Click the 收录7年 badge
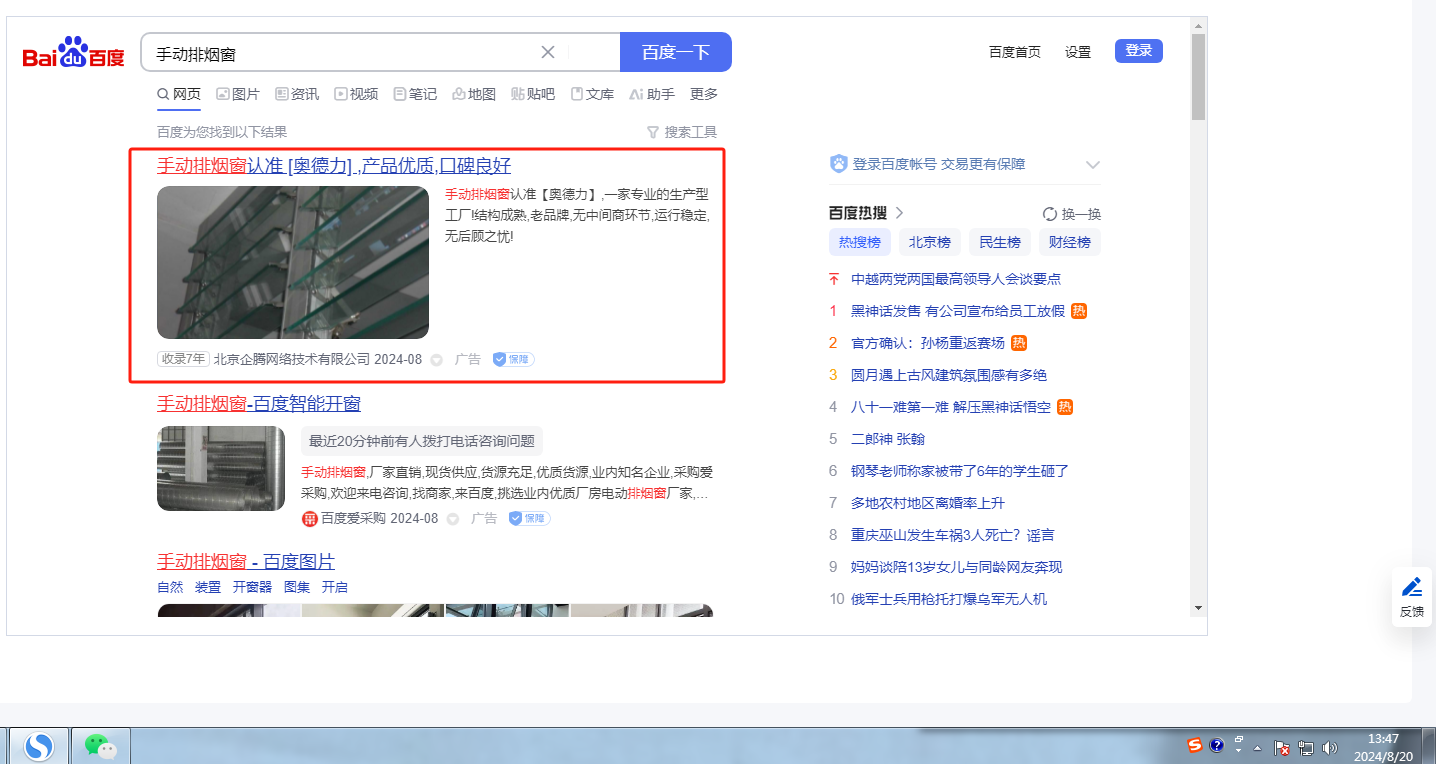This screenshot has width=1436, height=764. [x=183, y=359]
